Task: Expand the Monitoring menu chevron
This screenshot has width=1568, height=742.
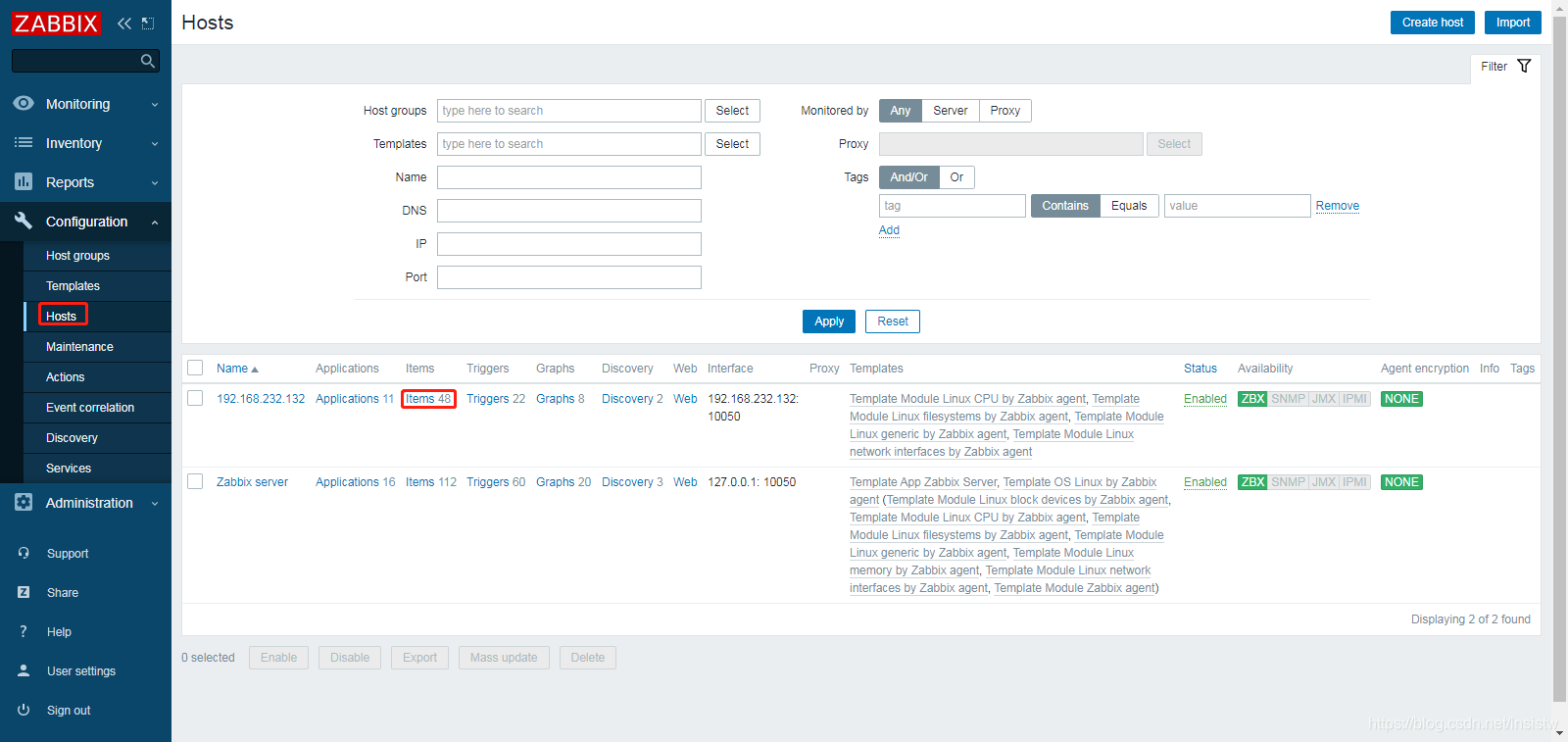Action: tap(155, 105)
